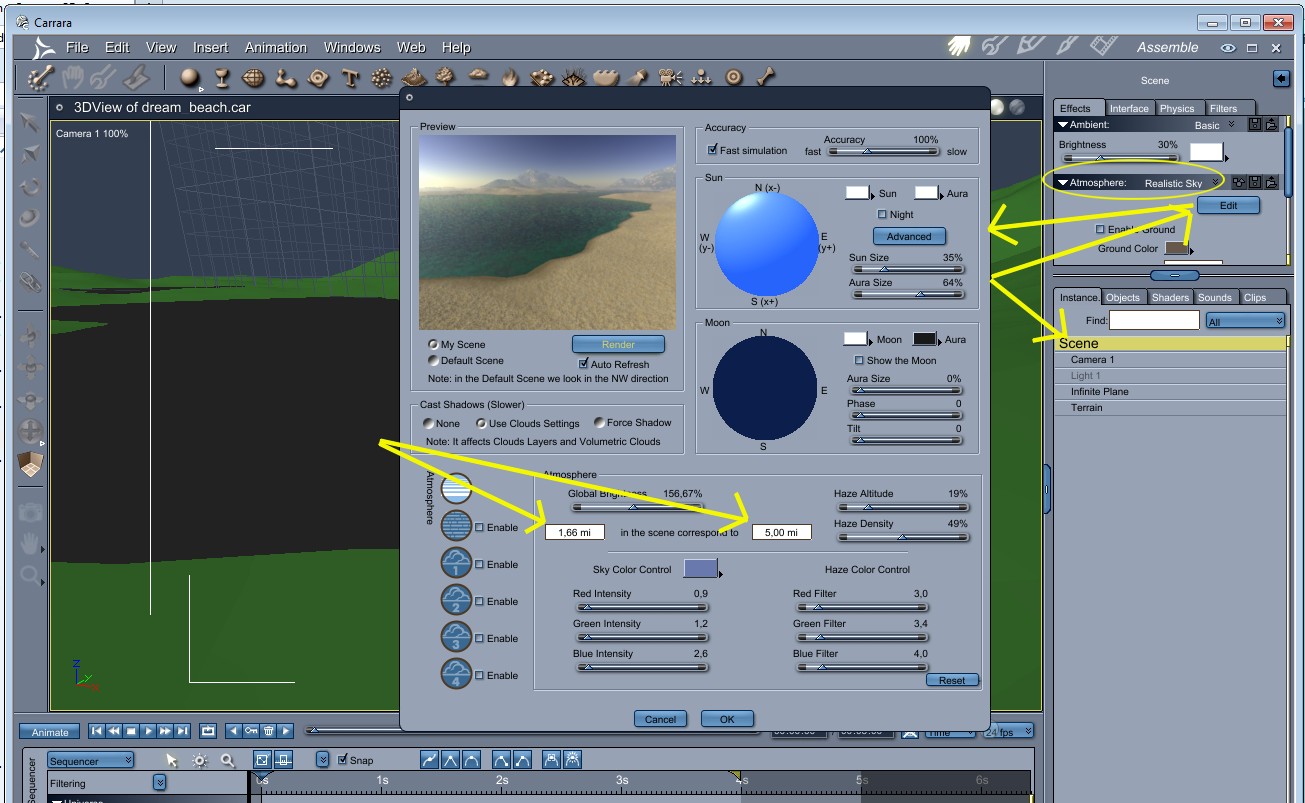
Task: Confirm the dialog with OK
Action: point(727,718)
